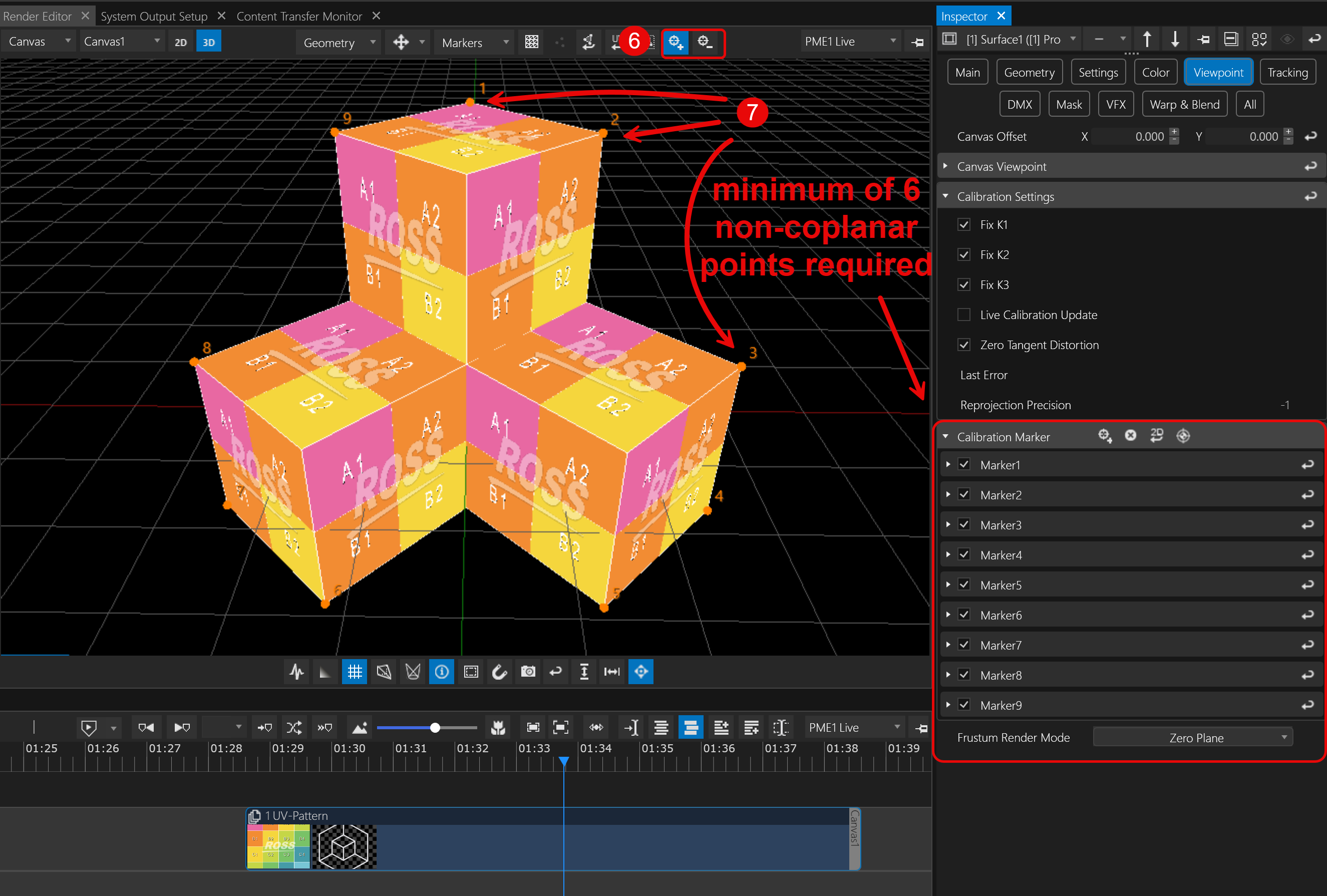
Task: Switch the viewport to 3D mode
Action: pyautogui.click(x=208, y=42)
